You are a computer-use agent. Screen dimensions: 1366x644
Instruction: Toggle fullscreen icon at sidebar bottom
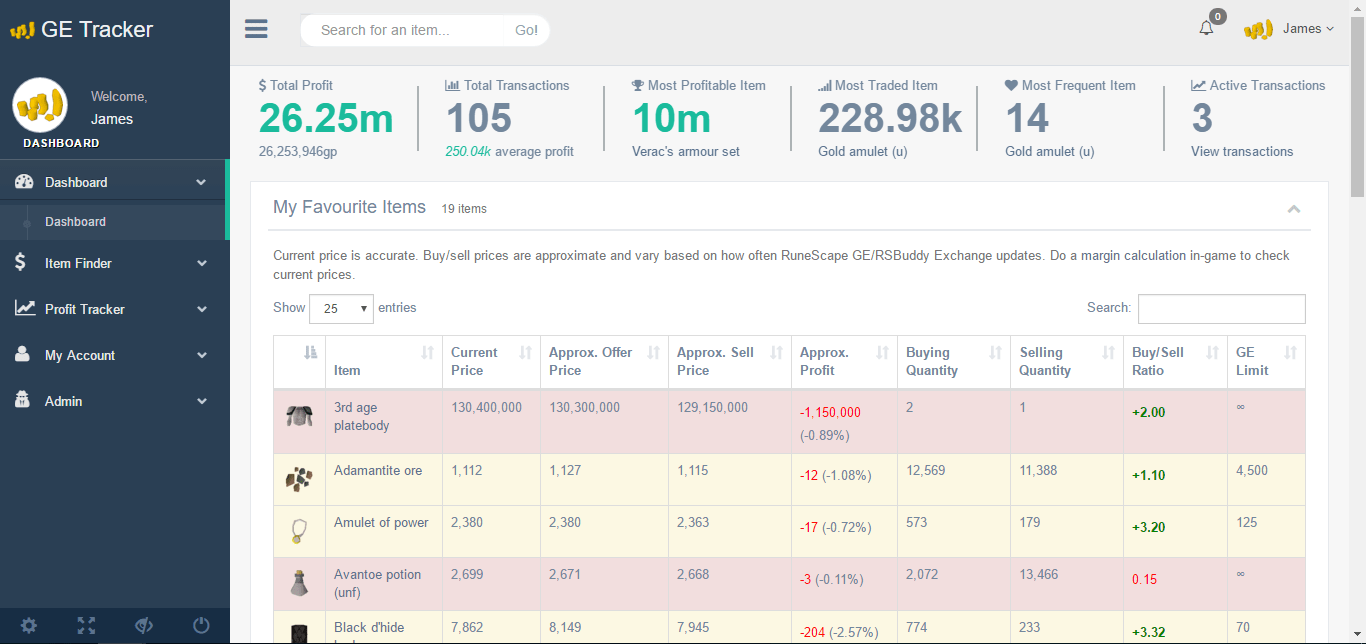coord(87,626)
